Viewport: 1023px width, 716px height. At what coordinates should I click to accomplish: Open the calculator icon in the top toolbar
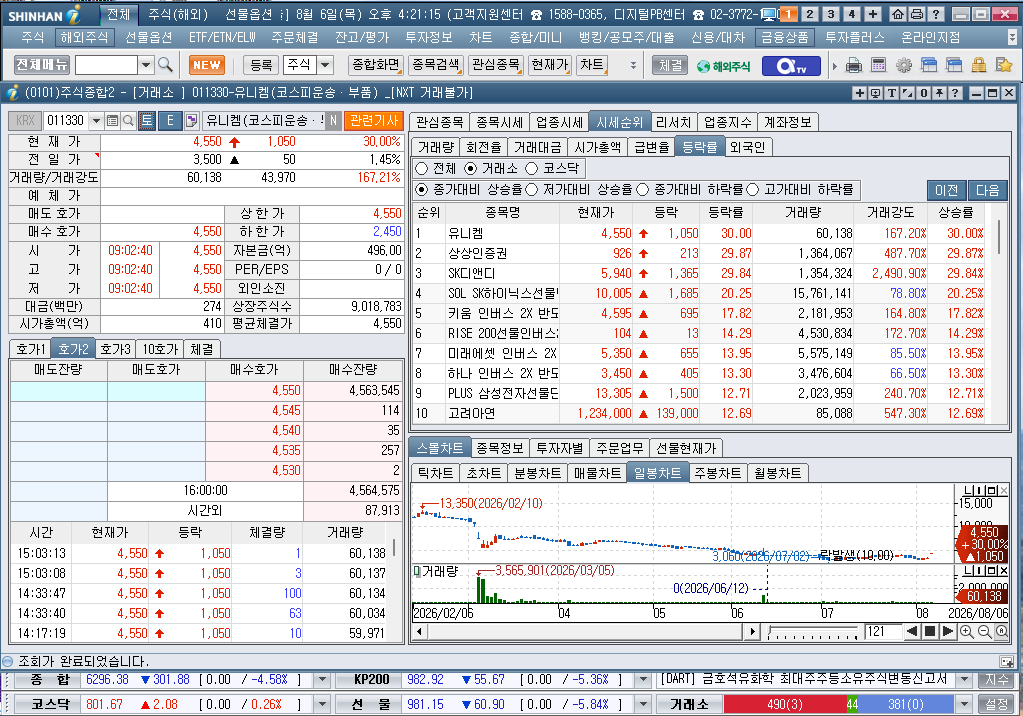878,65
